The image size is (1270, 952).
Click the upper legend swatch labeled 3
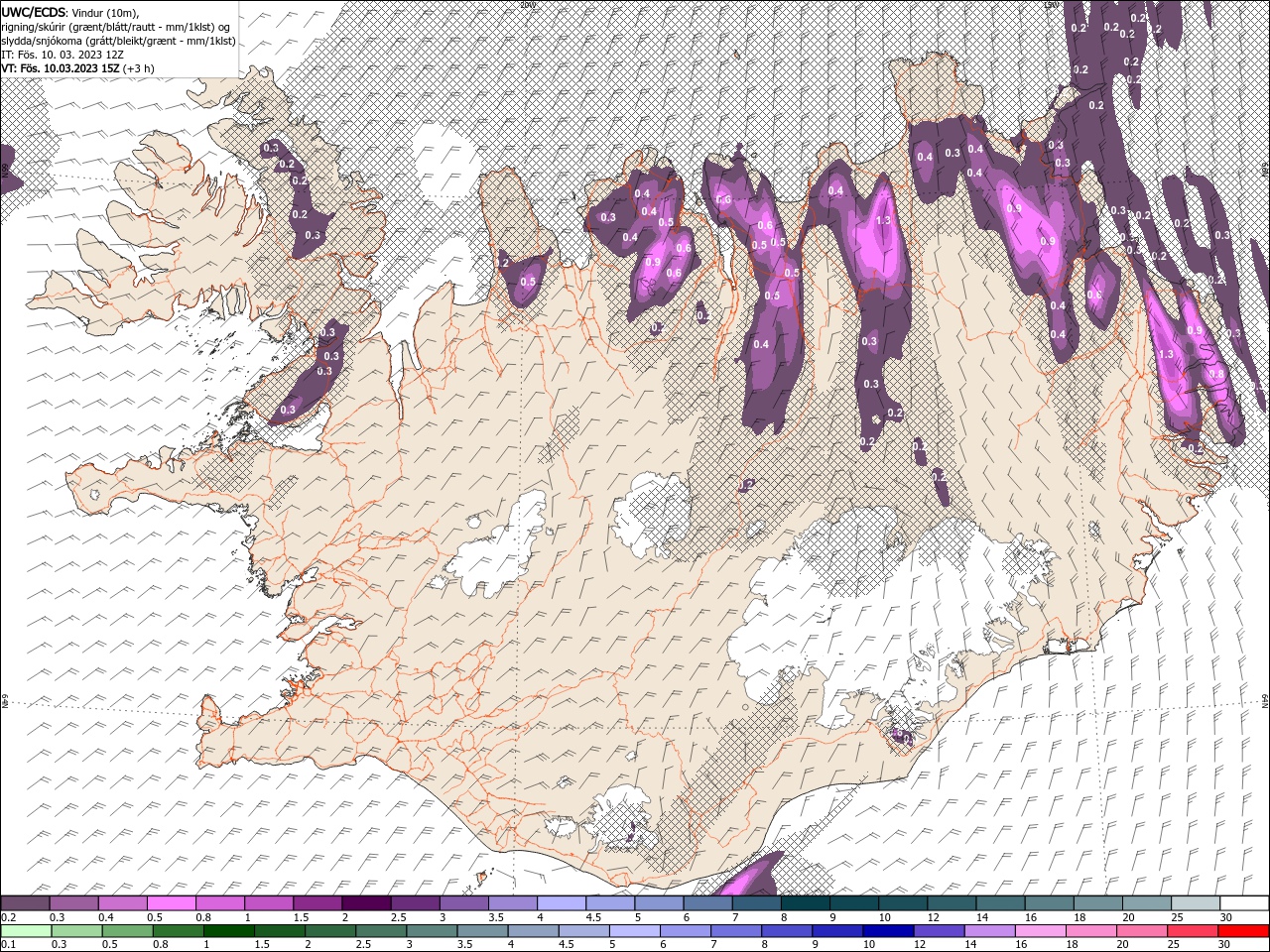click(x=463, y=902)
